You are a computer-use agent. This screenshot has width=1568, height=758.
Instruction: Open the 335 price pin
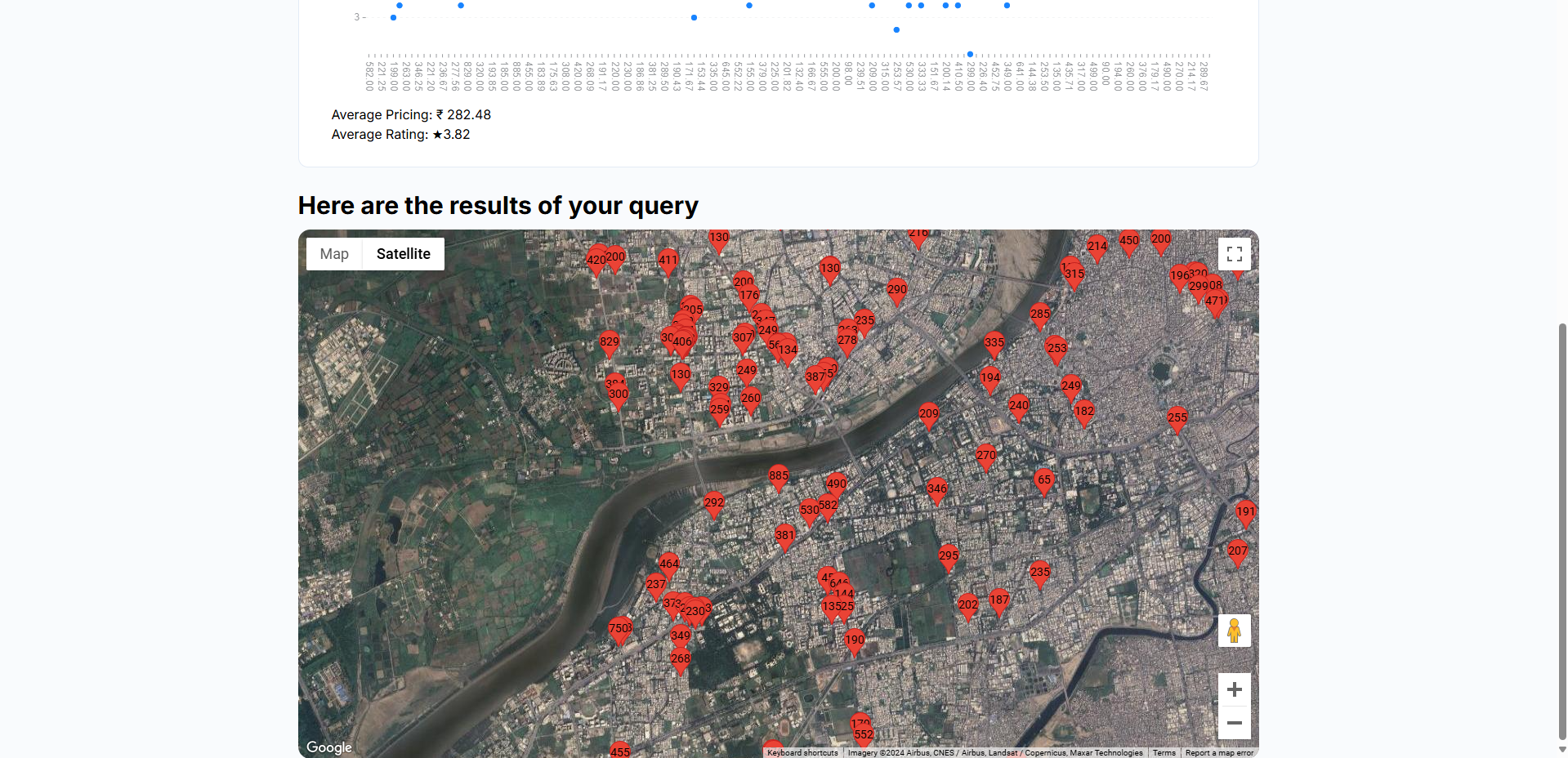tap(994, 347)
